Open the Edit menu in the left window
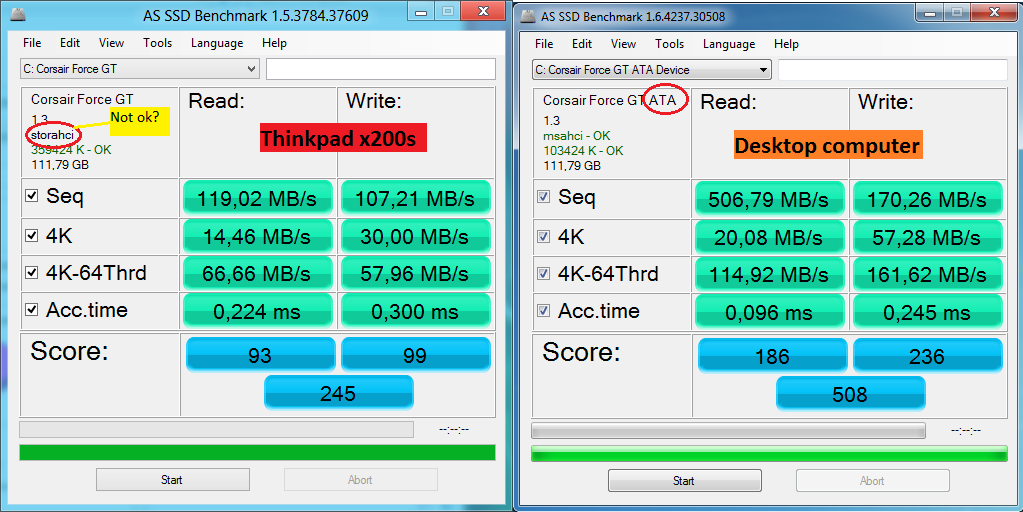The width and height of the screenshot is (1023, 512). pos(70,43)
